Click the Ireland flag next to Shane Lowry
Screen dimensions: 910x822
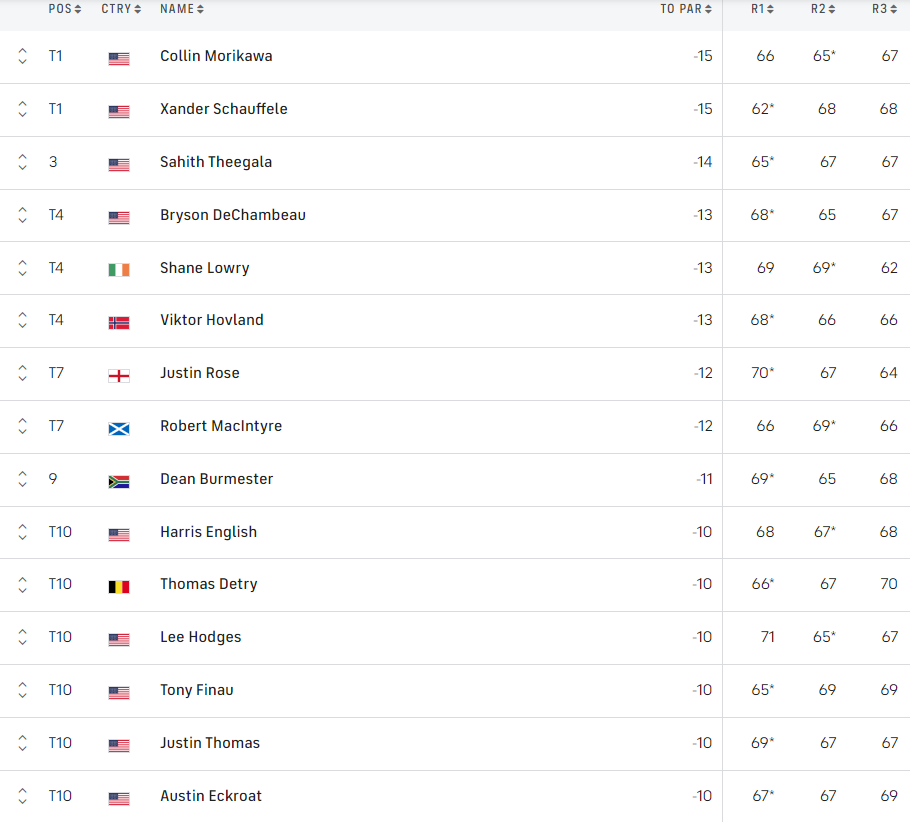coord(118,270)
